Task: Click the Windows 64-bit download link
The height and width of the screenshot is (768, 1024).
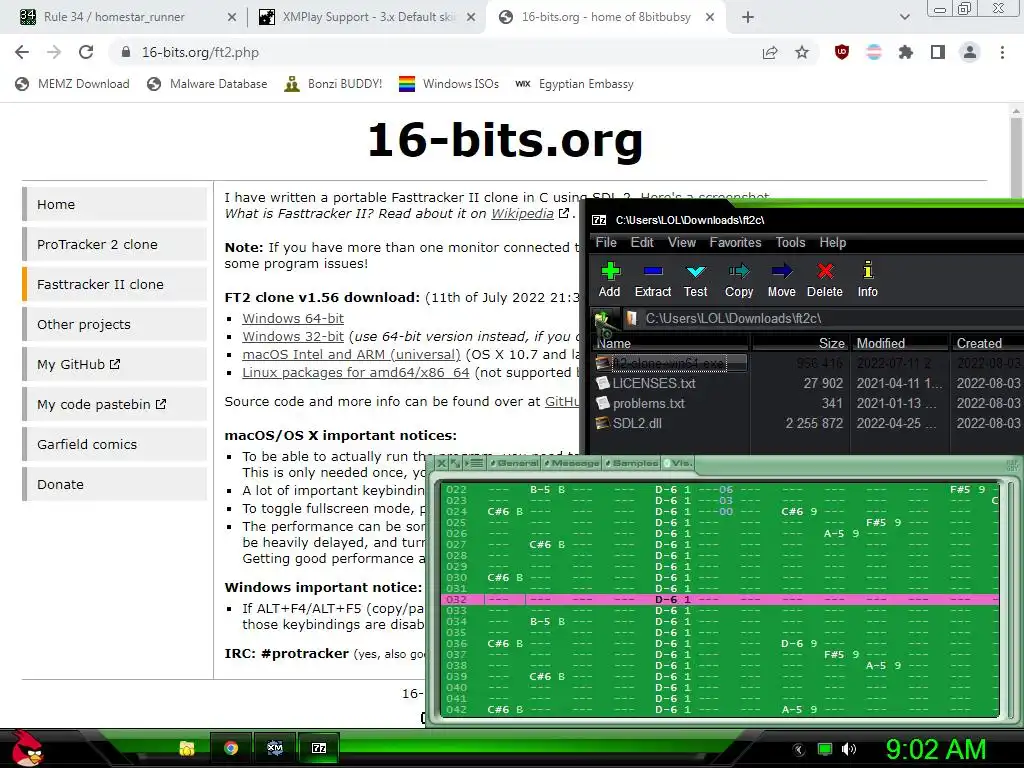Action: click(x=293, y=319)
